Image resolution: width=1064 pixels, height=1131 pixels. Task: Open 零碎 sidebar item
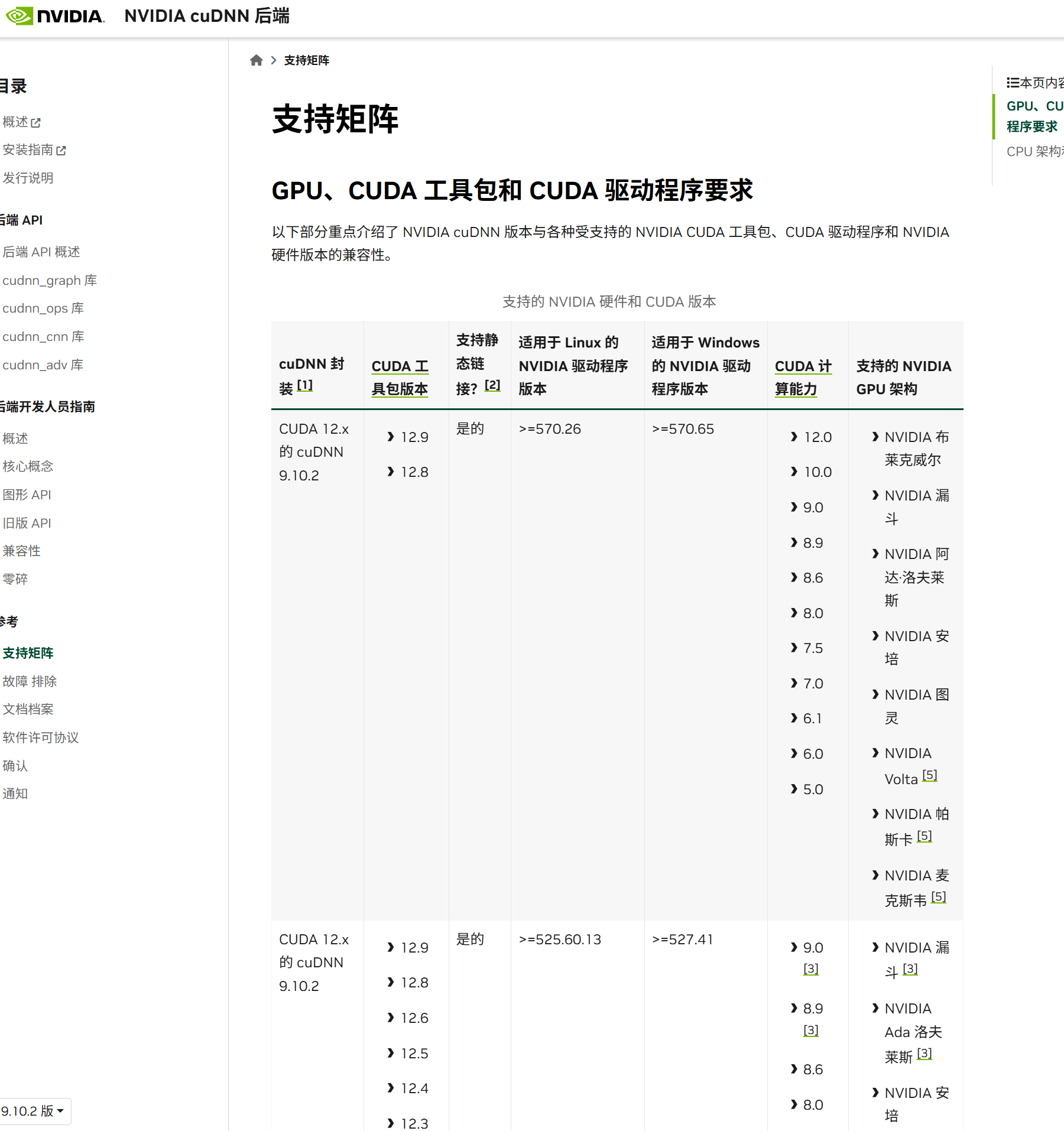pyautogui.click(x=15, y=580)
